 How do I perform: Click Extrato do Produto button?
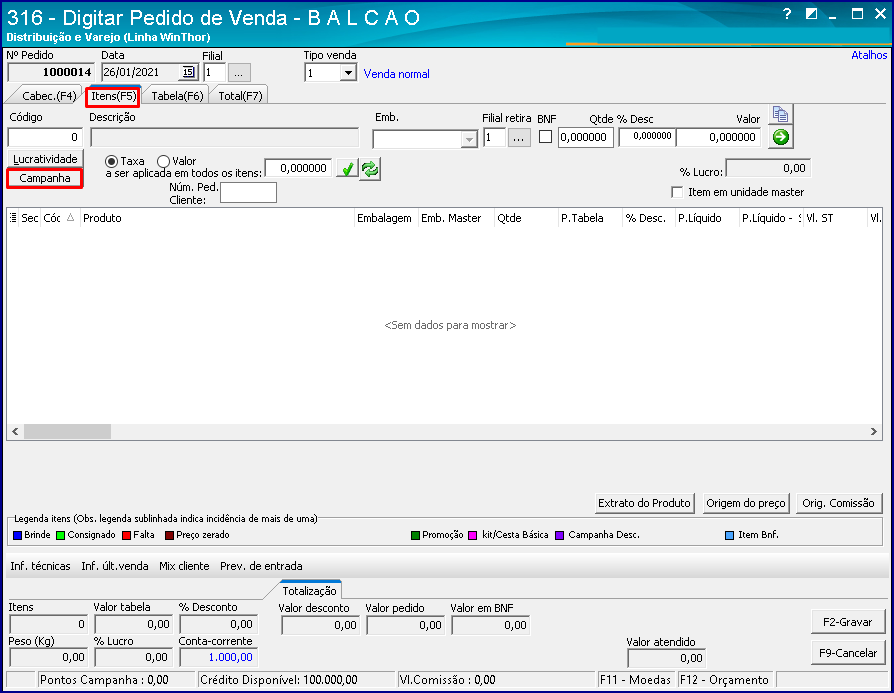[x=644, y=503]
